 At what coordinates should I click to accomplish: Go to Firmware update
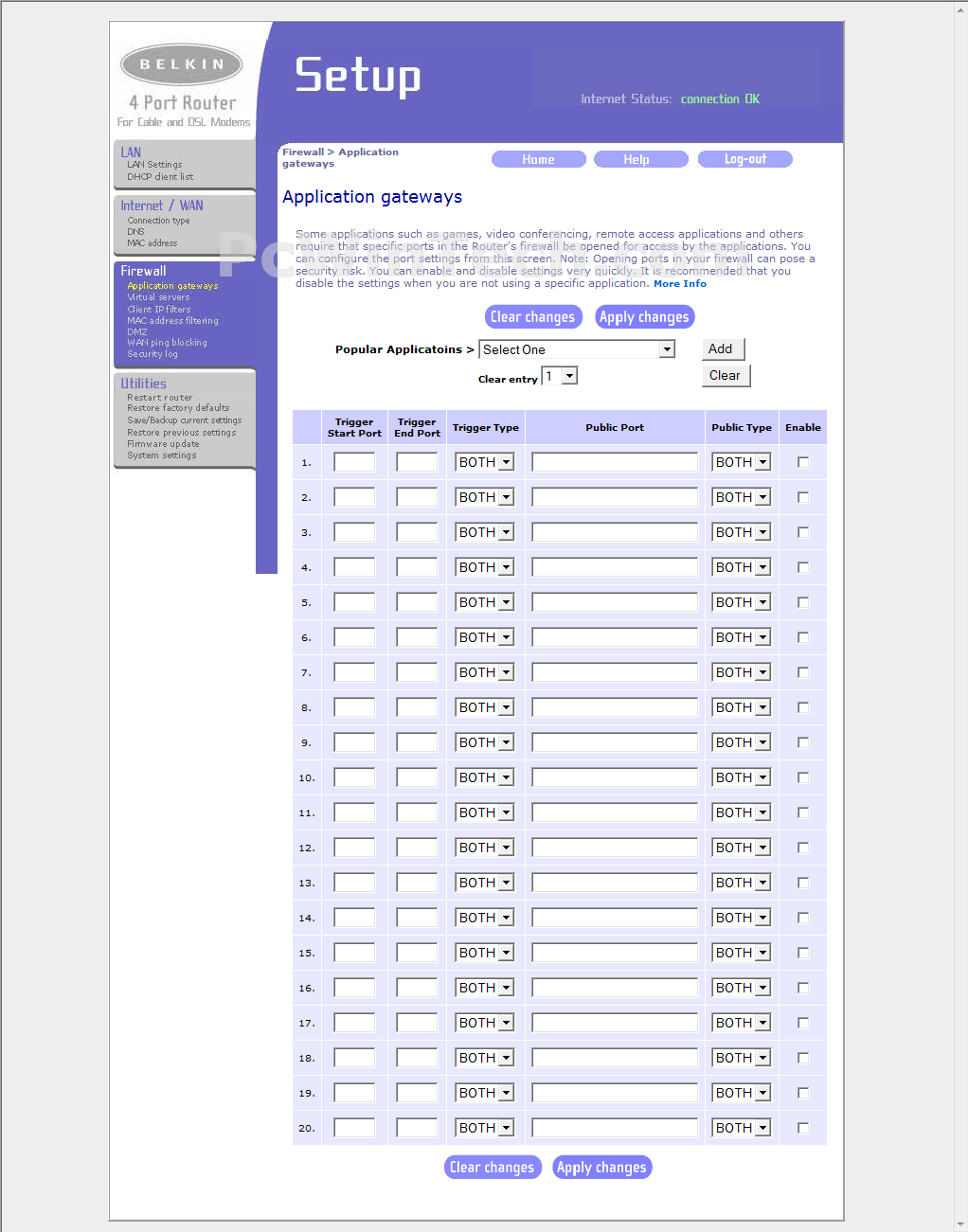coord(163,444)
